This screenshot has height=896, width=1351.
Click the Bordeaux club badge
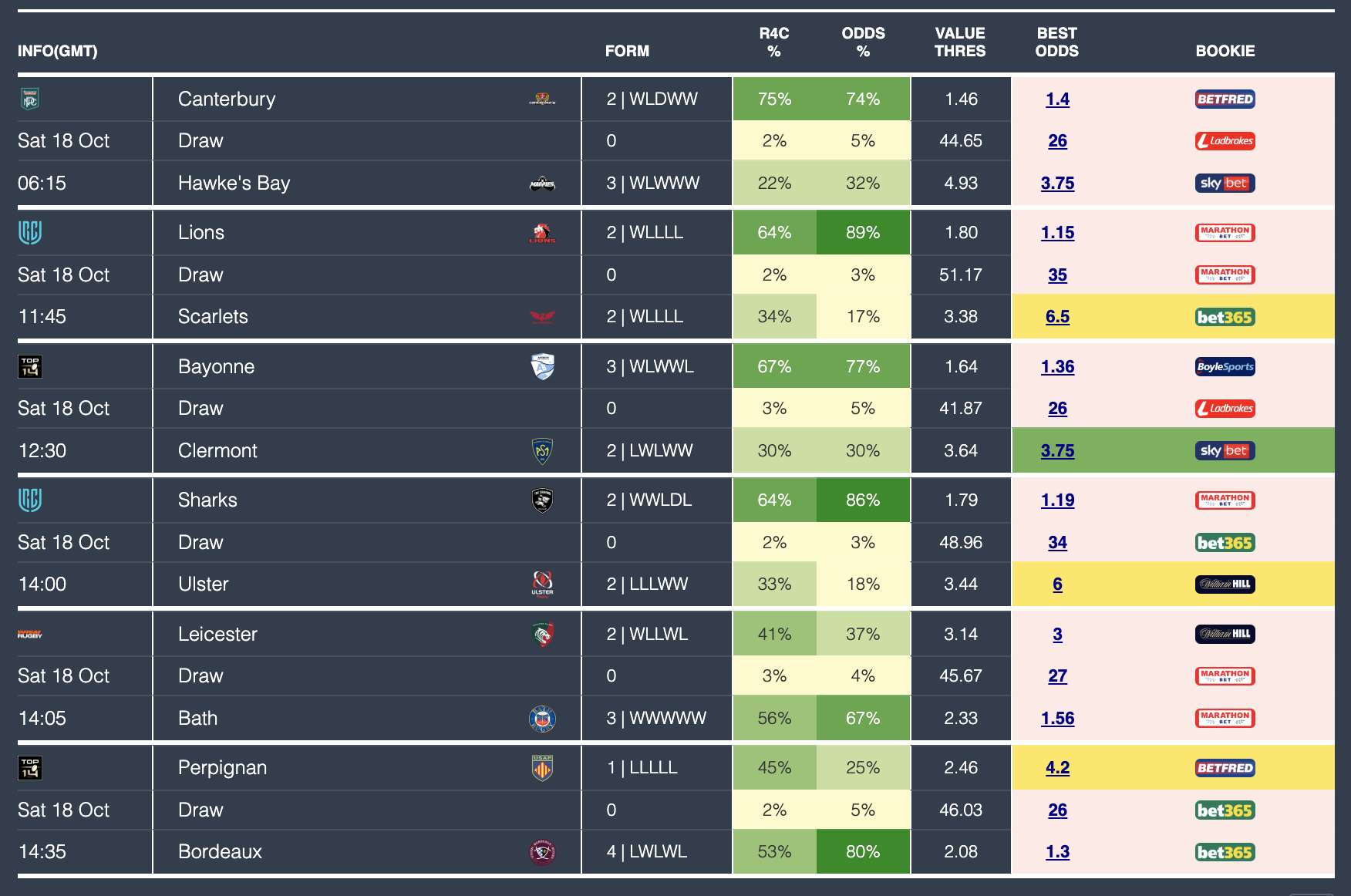(x=542, y=852)
